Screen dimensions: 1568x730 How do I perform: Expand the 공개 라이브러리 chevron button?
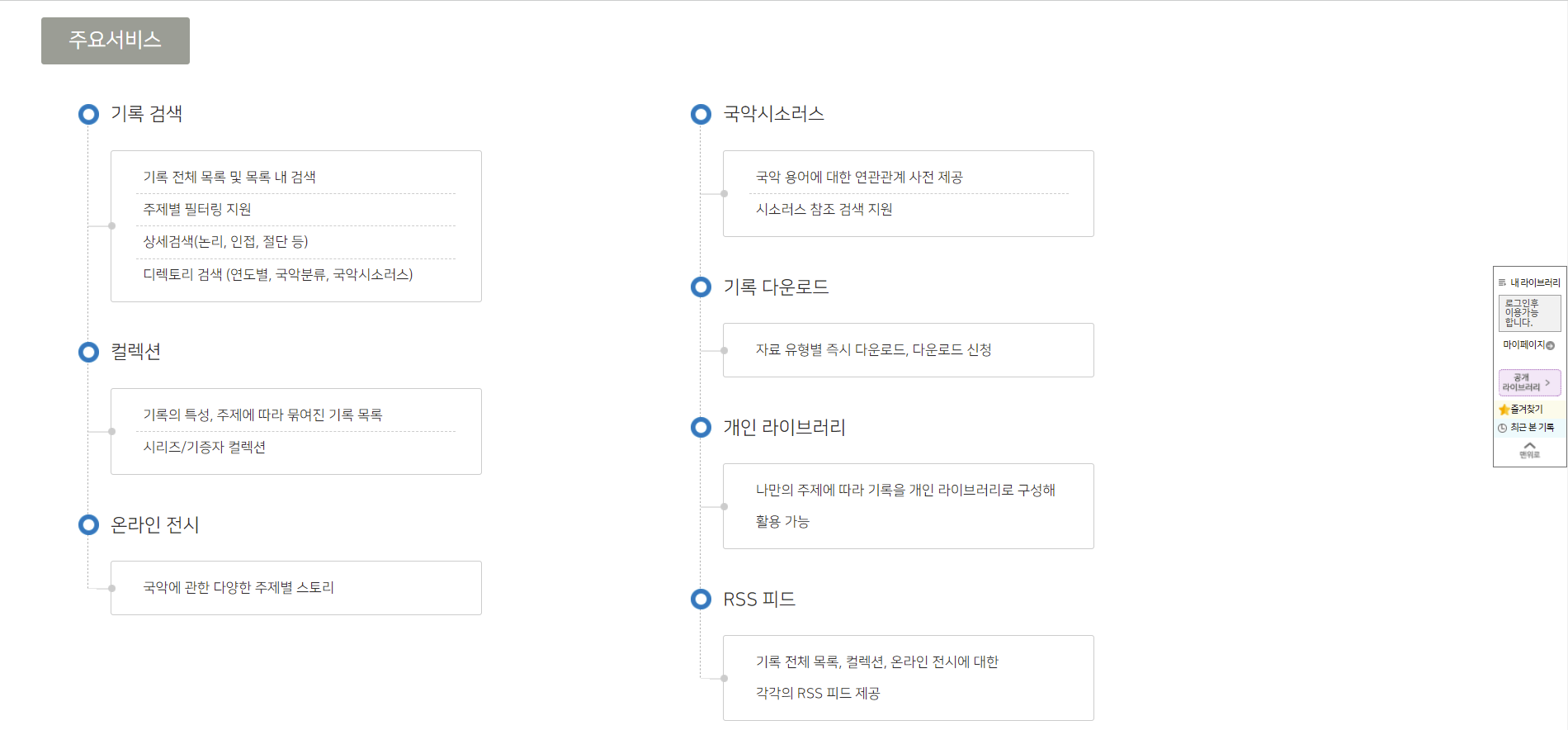point(1547,382)
